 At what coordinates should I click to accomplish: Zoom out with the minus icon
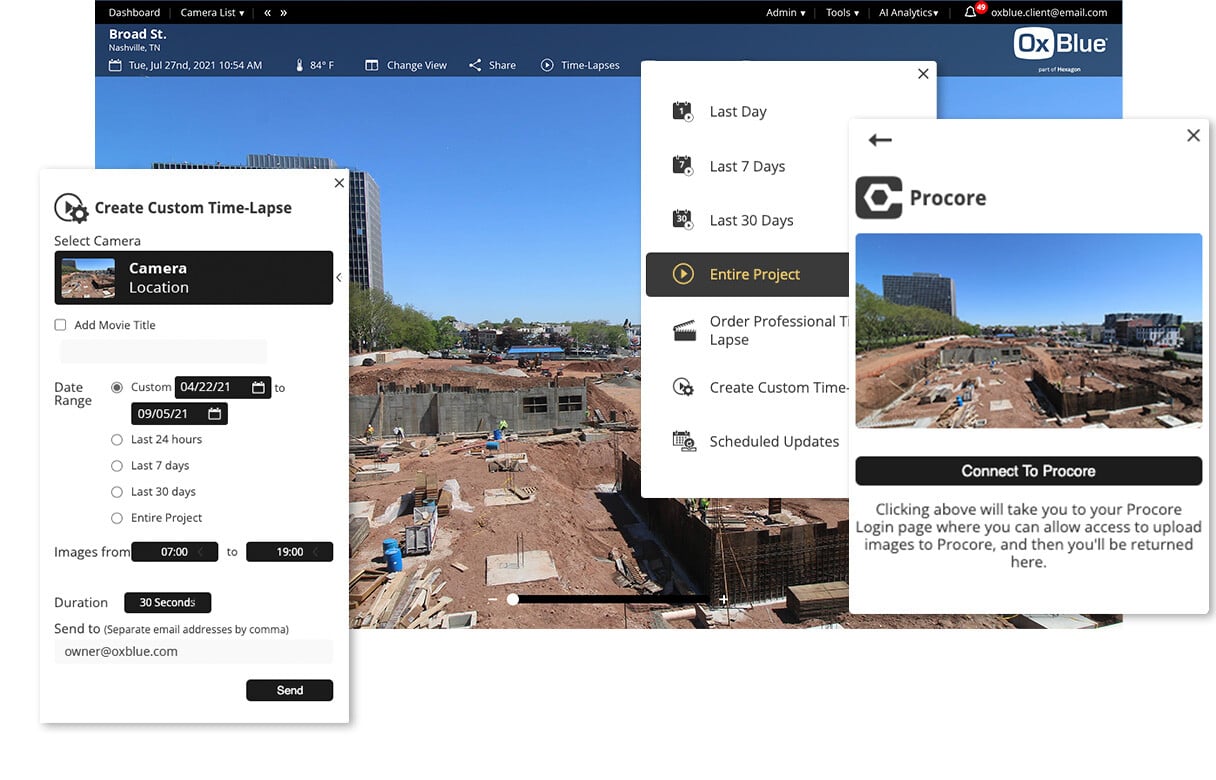coord(492,599)
